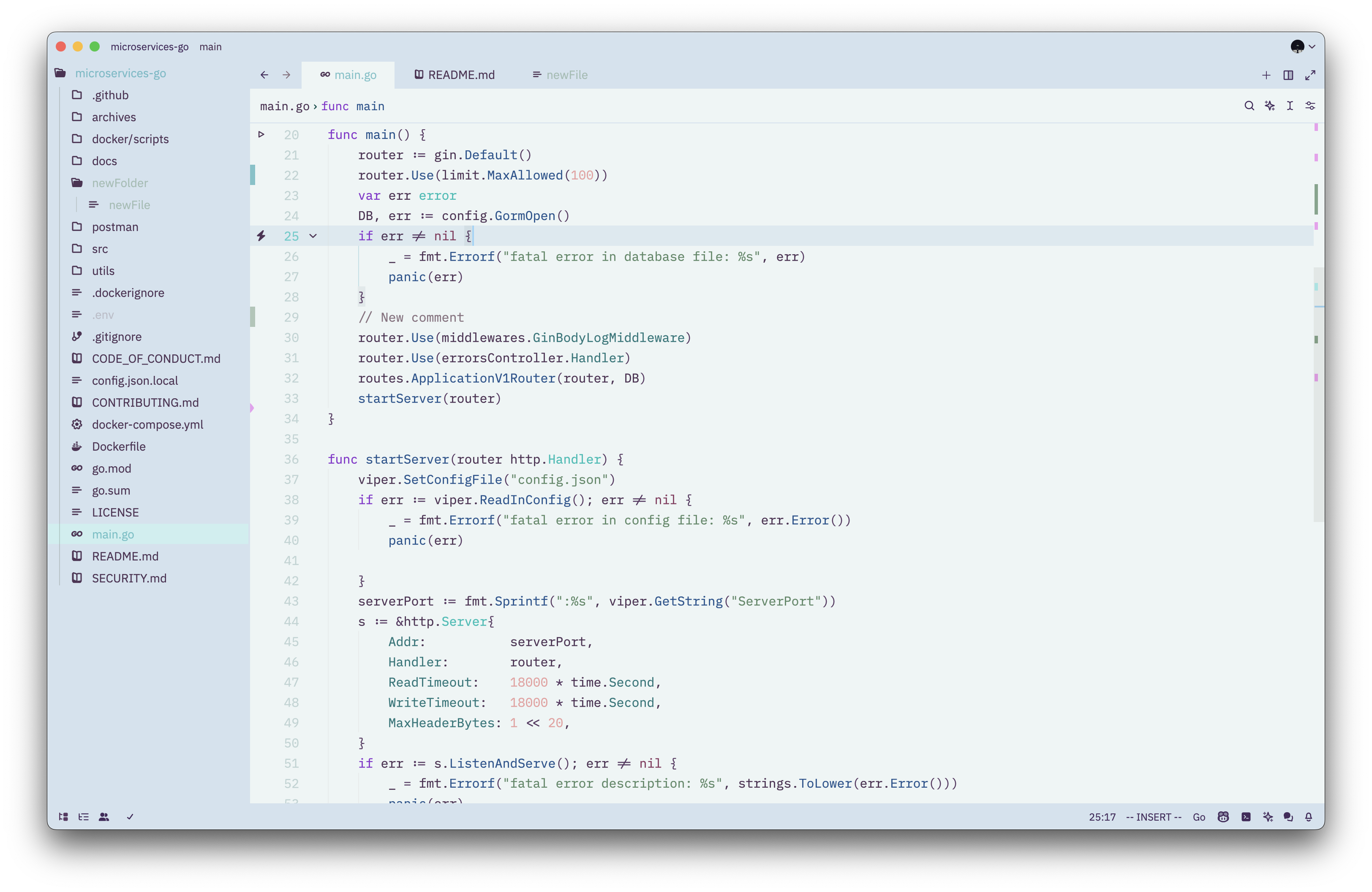The width and height of the screenshot is (1372, 892).
Task: Click the zoom pane expand arrows icon
Action: [1310, 75]
